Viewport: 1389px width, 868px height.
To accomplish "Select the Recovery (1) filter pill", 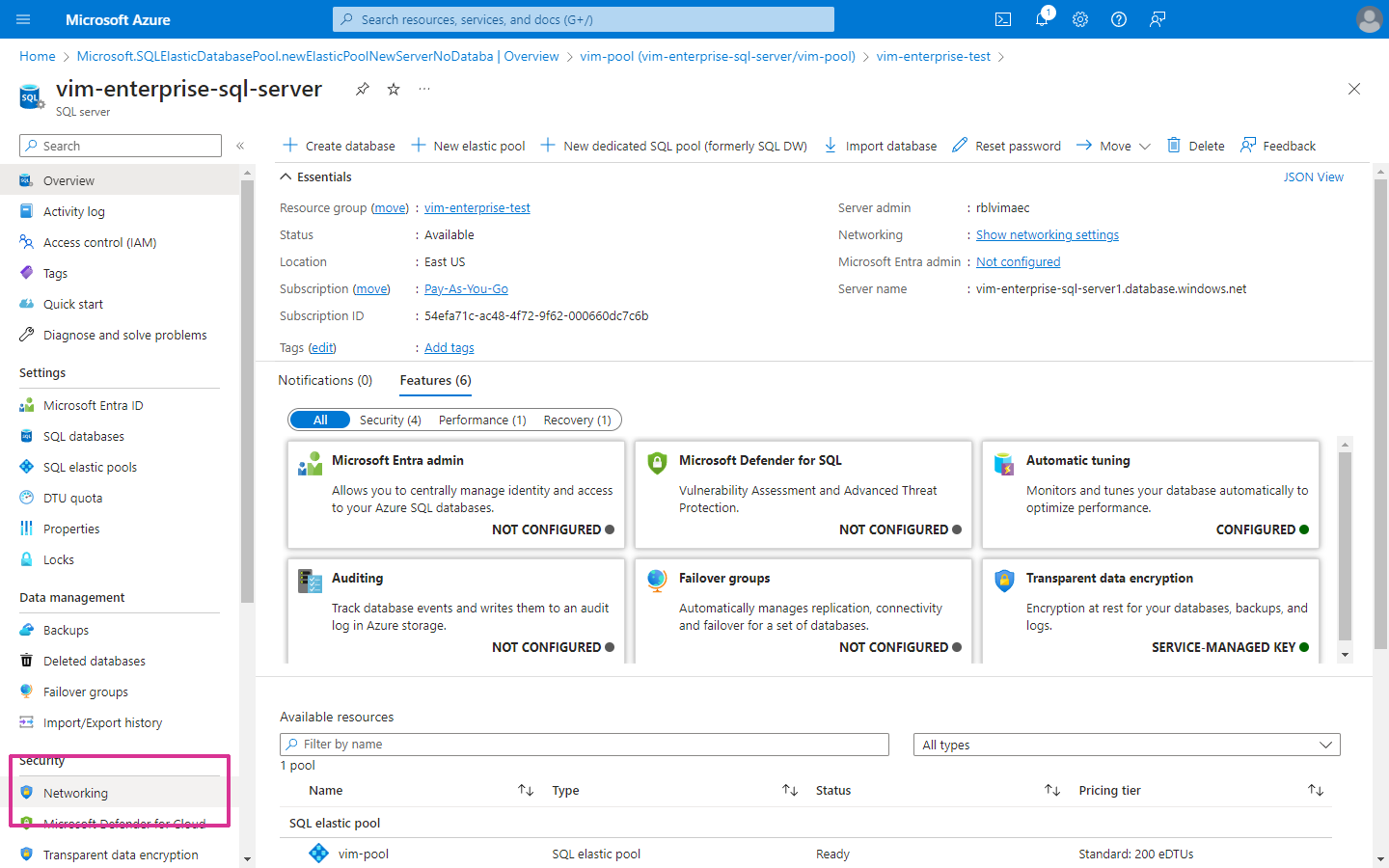I will tap(577, 420).
